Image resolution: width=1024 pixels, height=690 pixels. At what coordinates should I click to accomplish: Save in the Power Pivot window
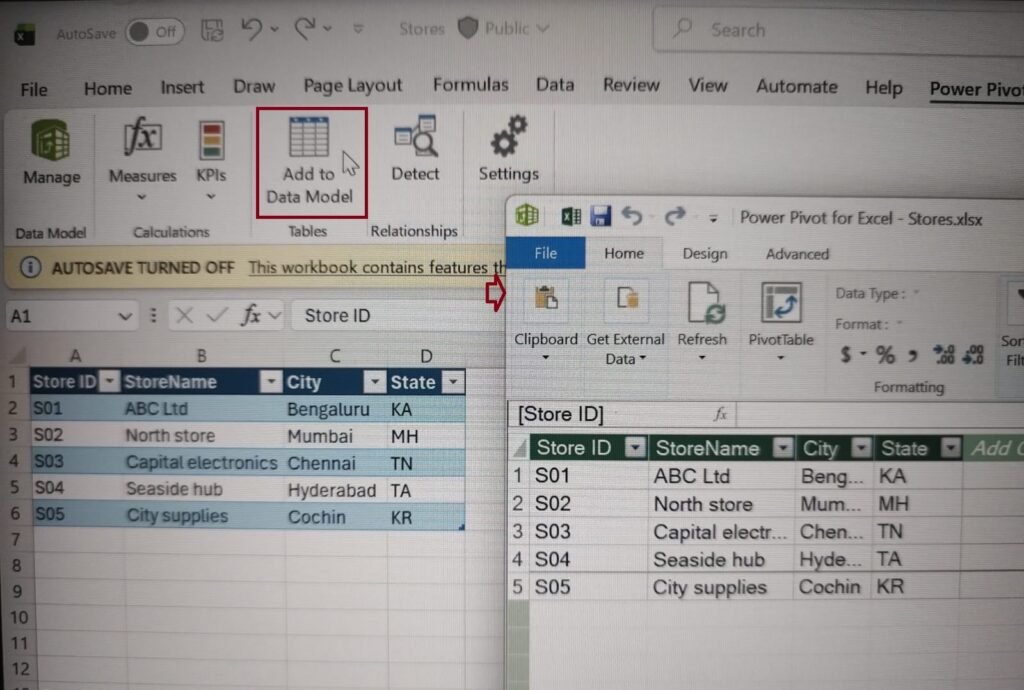click(600, 216)
